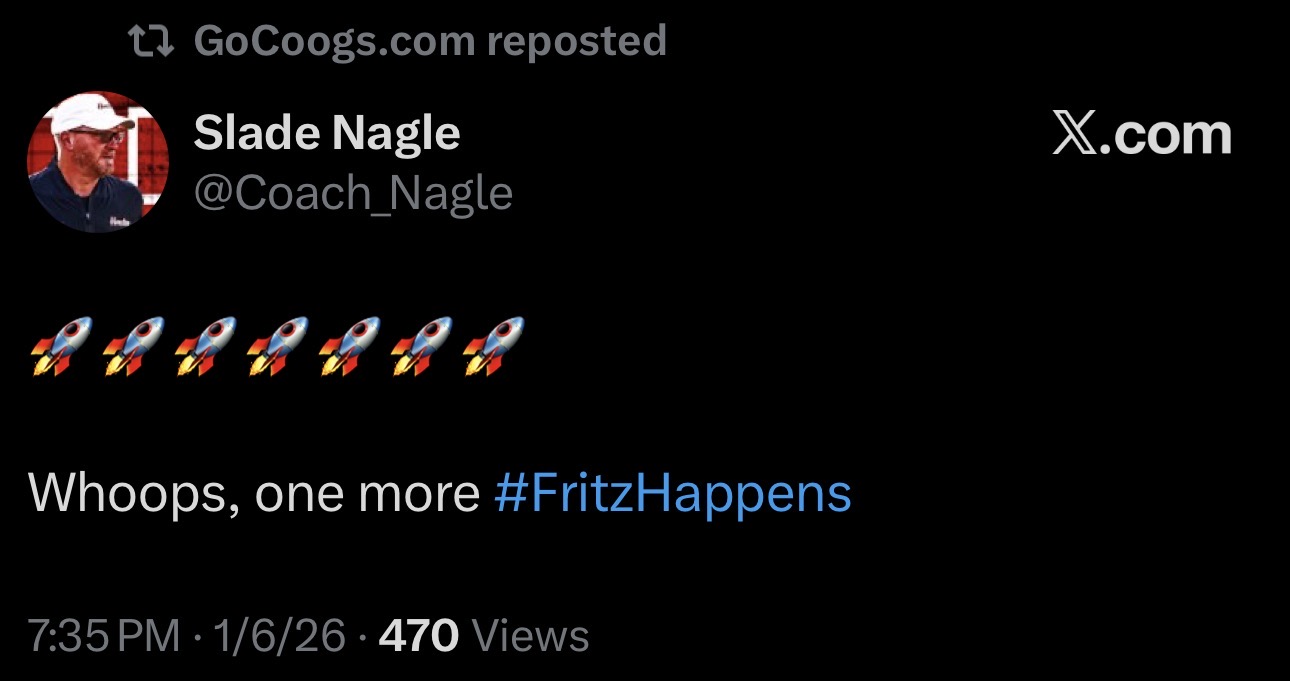The height and width of the screenshot is (681, 1290).
Task: Open the @Coach_Nagle handle
Action: tap(352, 192)
